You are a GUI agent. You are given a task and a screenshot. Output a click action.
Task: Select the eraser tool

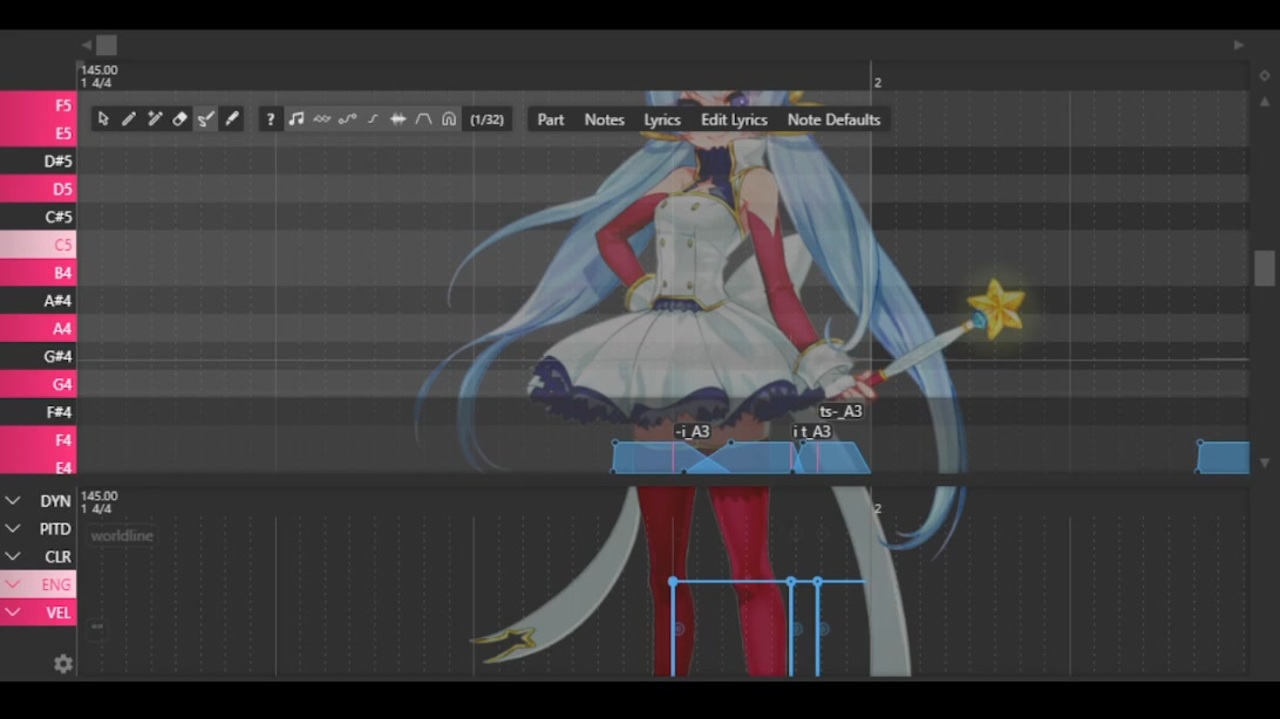click(x=180, y=119)
